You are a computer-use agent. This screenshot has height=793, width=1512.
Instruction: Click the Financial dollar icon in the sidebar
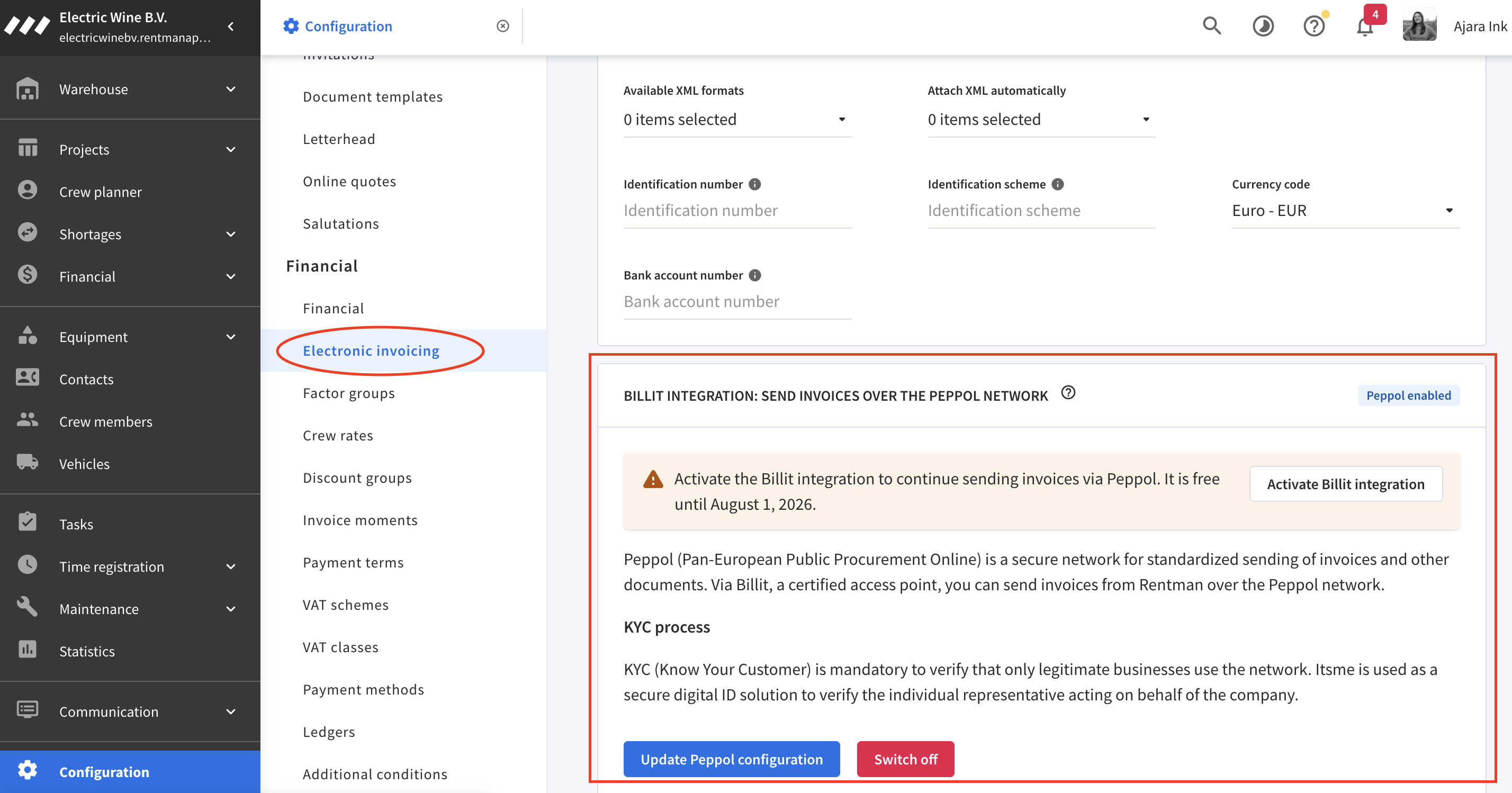point(28,275)
